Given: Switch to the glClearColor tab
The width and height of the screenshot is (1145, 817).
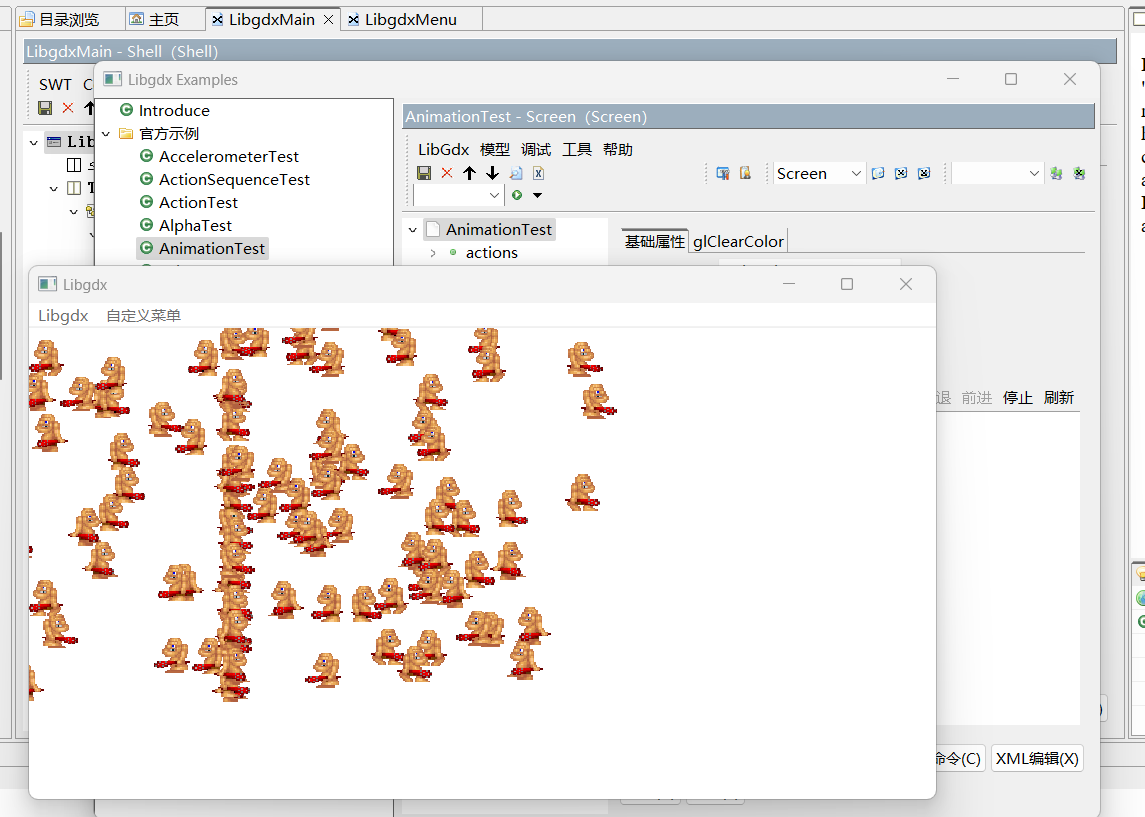Looking at the screenshot, I should [738, 242].
